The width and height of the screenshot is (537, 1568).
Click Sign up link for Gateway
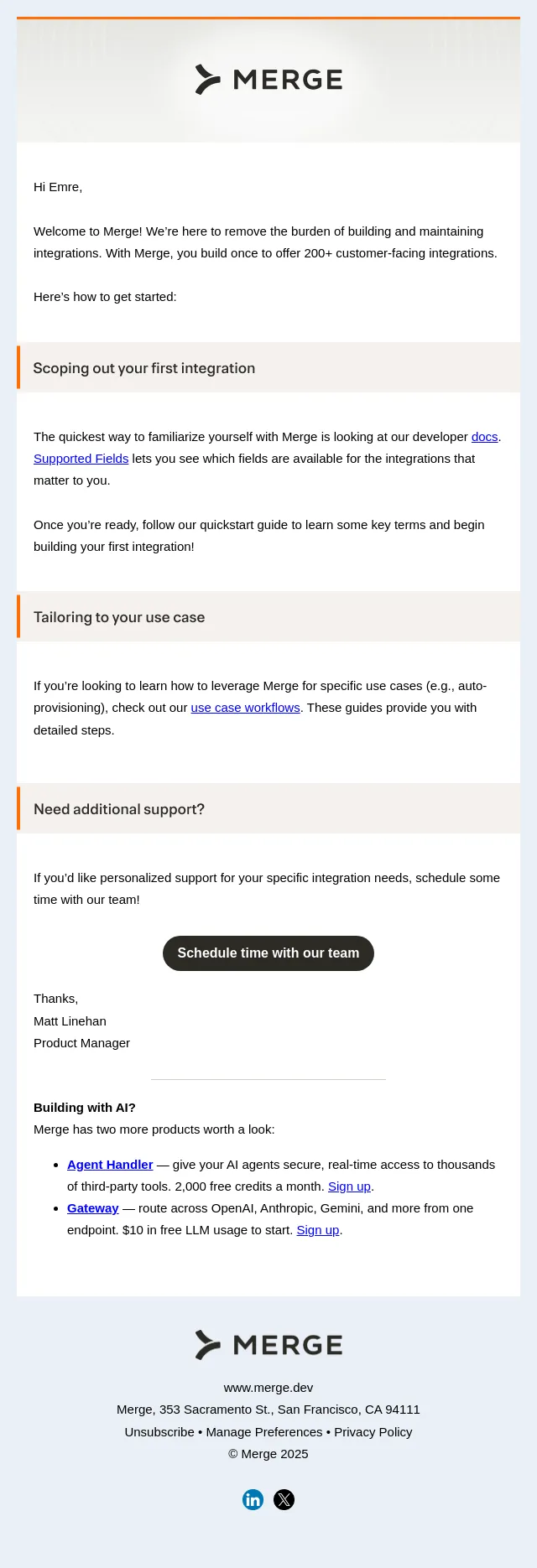[318, 1230]
